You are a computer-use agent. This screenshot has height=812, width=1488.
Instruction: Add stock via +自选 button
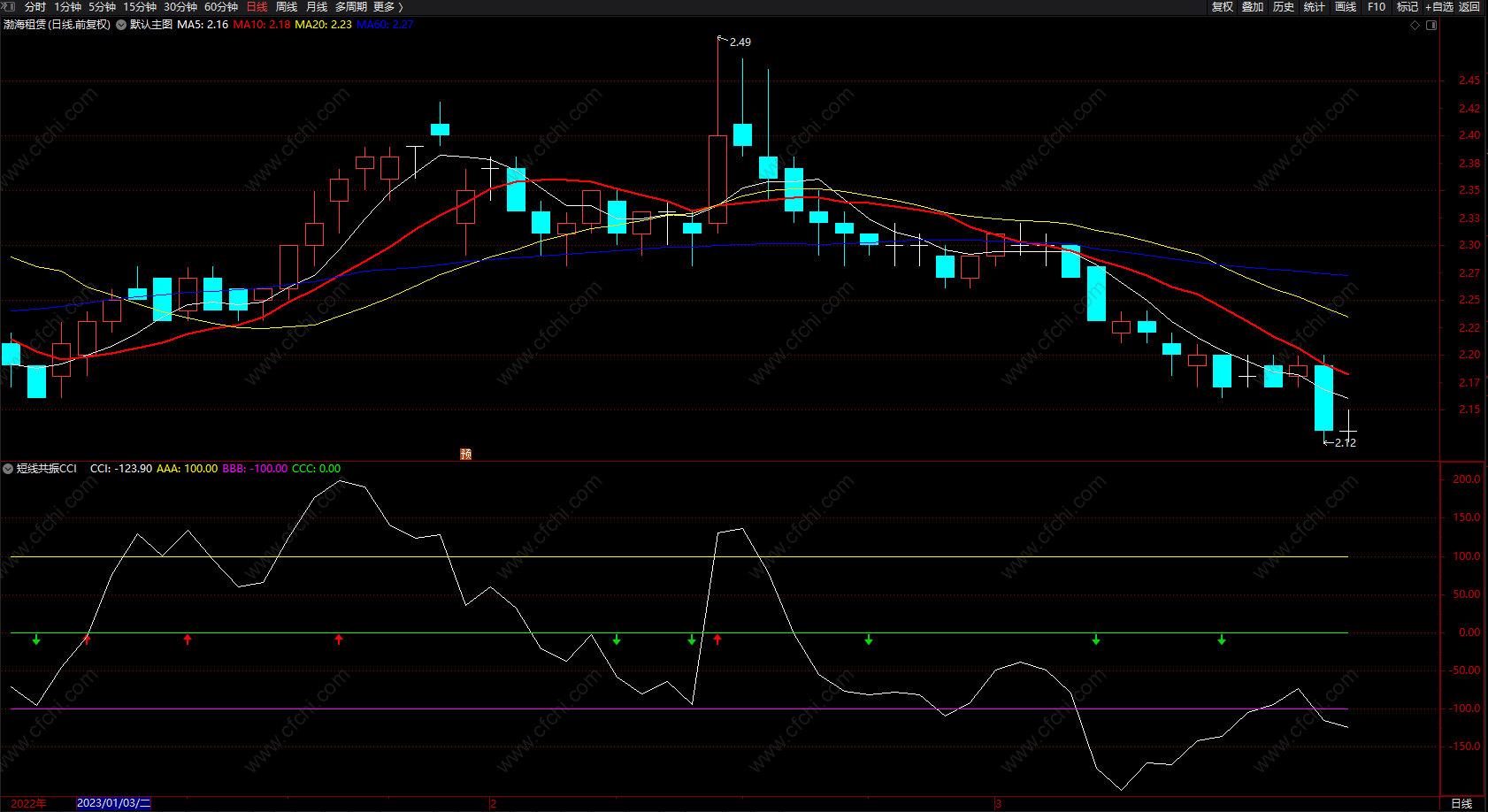tap(1439, 7)
